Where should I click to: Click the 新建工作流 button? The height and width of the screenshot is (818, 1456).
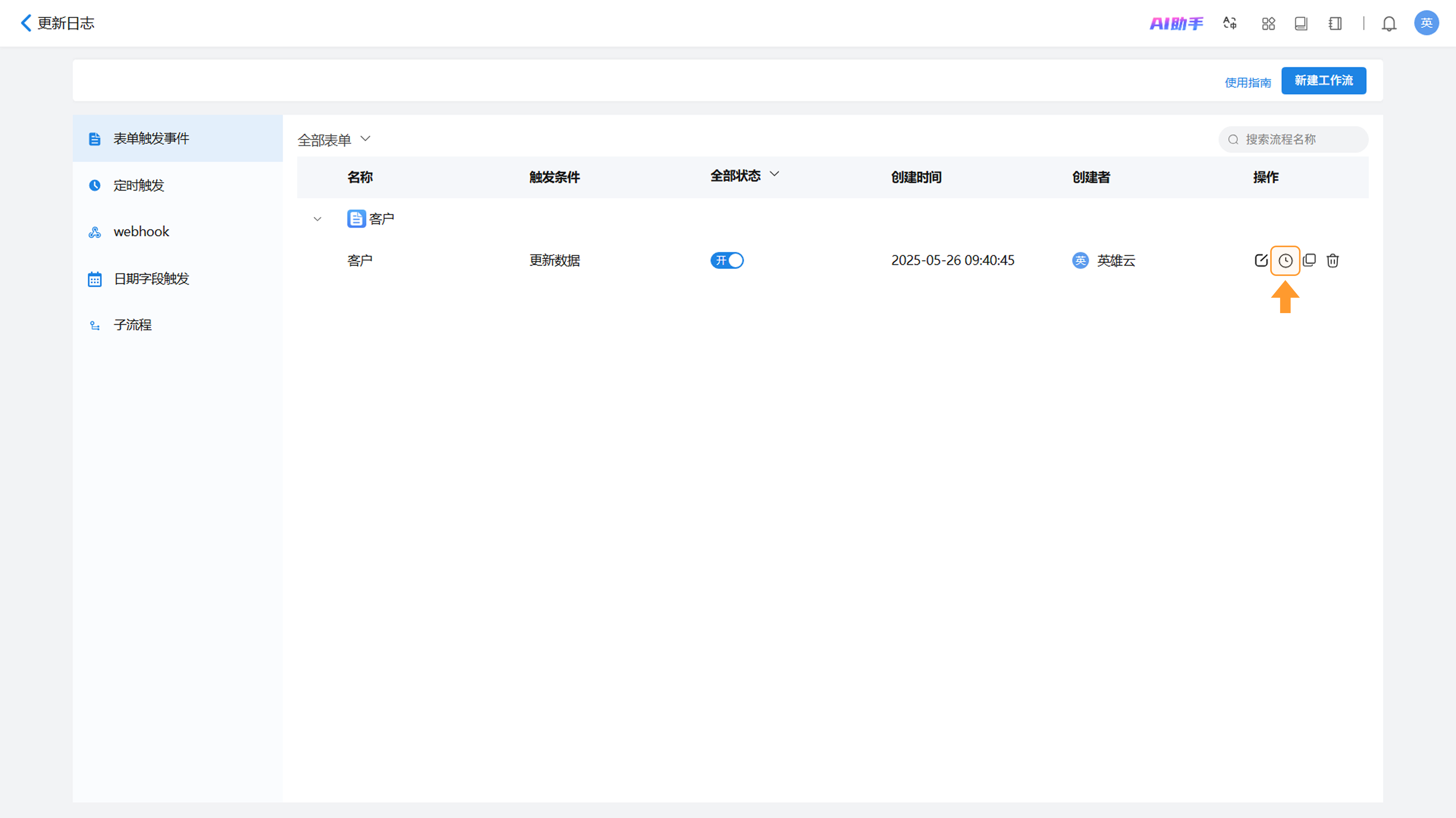pos(1324,81)
